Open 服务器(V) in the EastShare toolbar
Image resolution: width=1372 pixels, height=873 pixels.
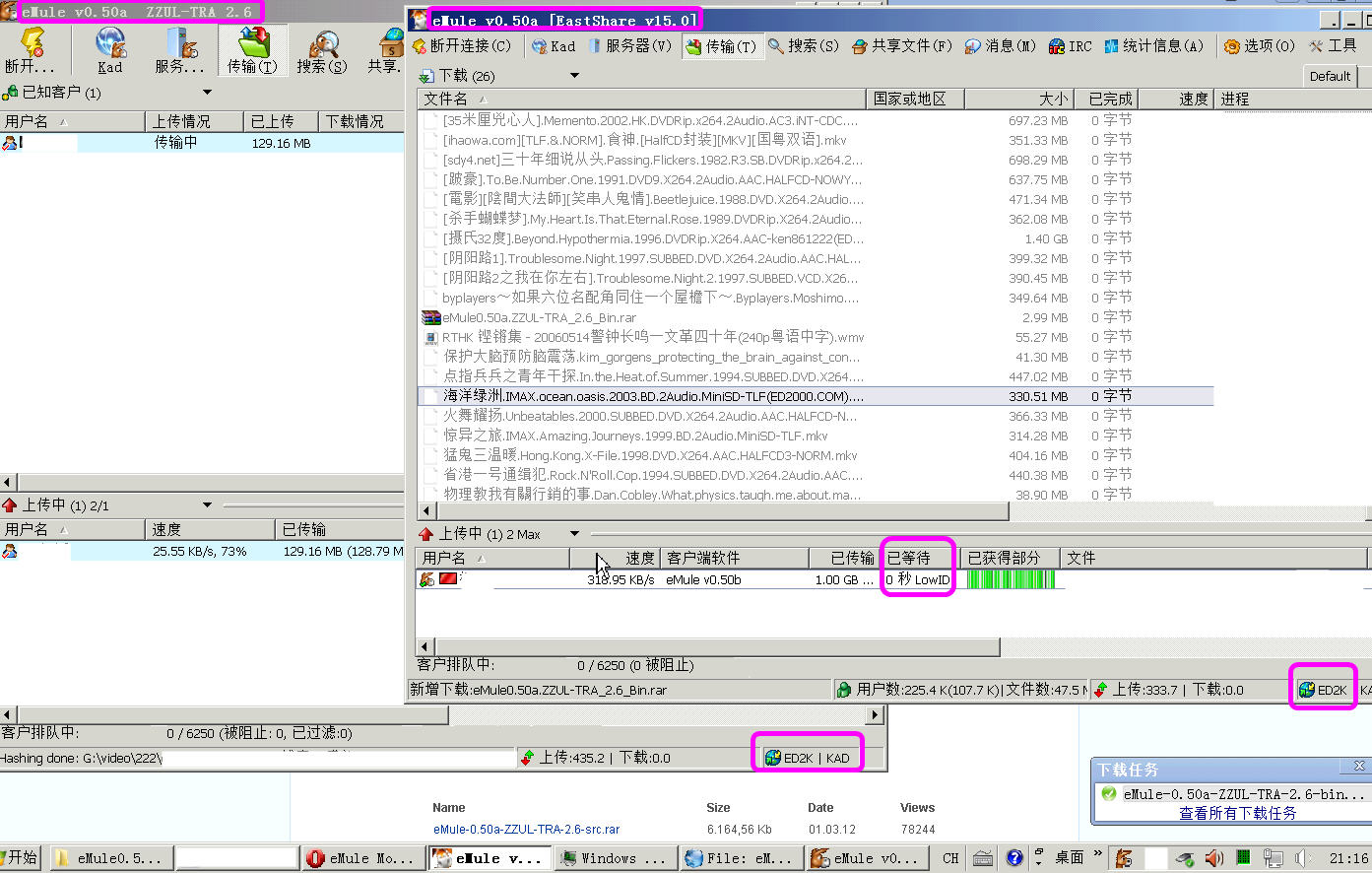pyautogui.click(x=629, y=46)
